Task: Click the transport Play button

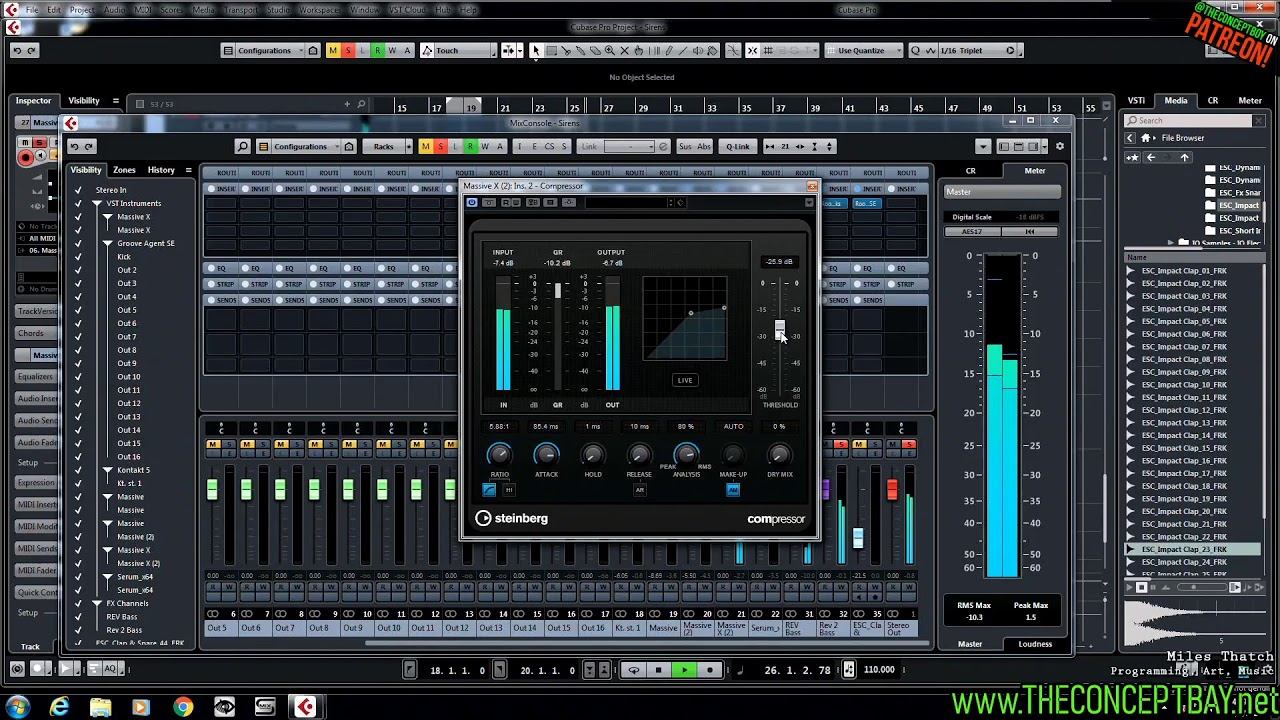Action: [684, 670]
